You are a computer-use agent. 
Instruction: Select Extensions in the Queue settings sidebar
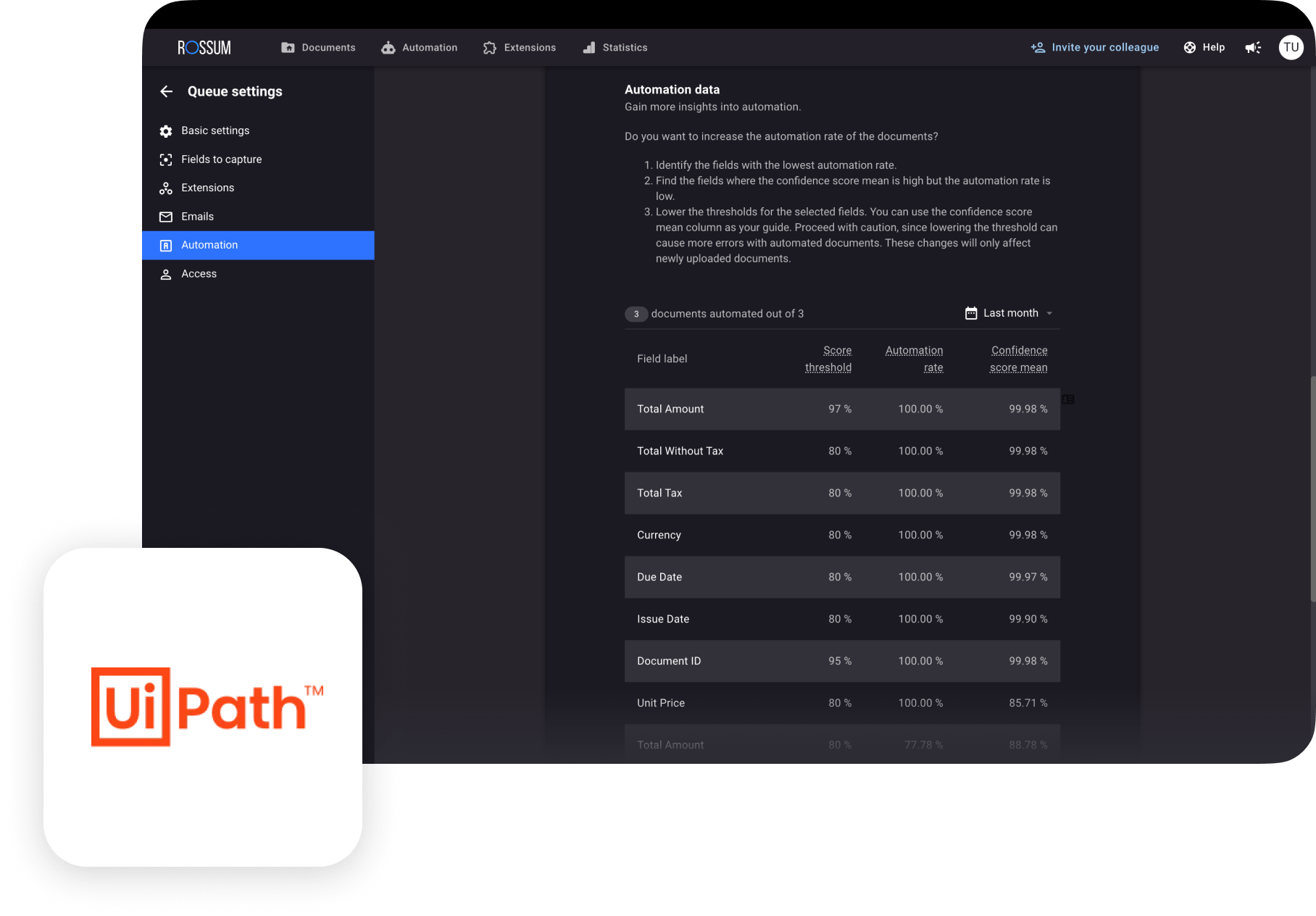[207, 188]
